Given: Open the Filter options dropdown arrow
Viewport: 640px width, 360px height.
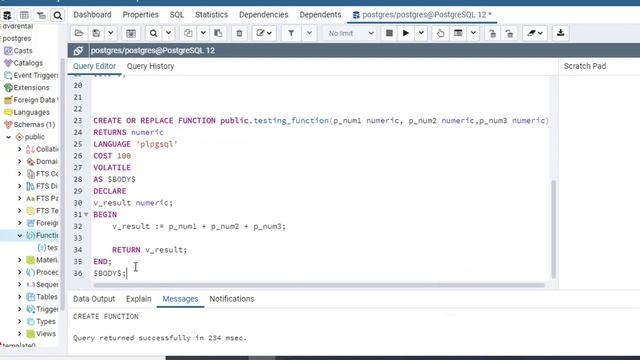Looking at the screenshot, I should (309, 33).
